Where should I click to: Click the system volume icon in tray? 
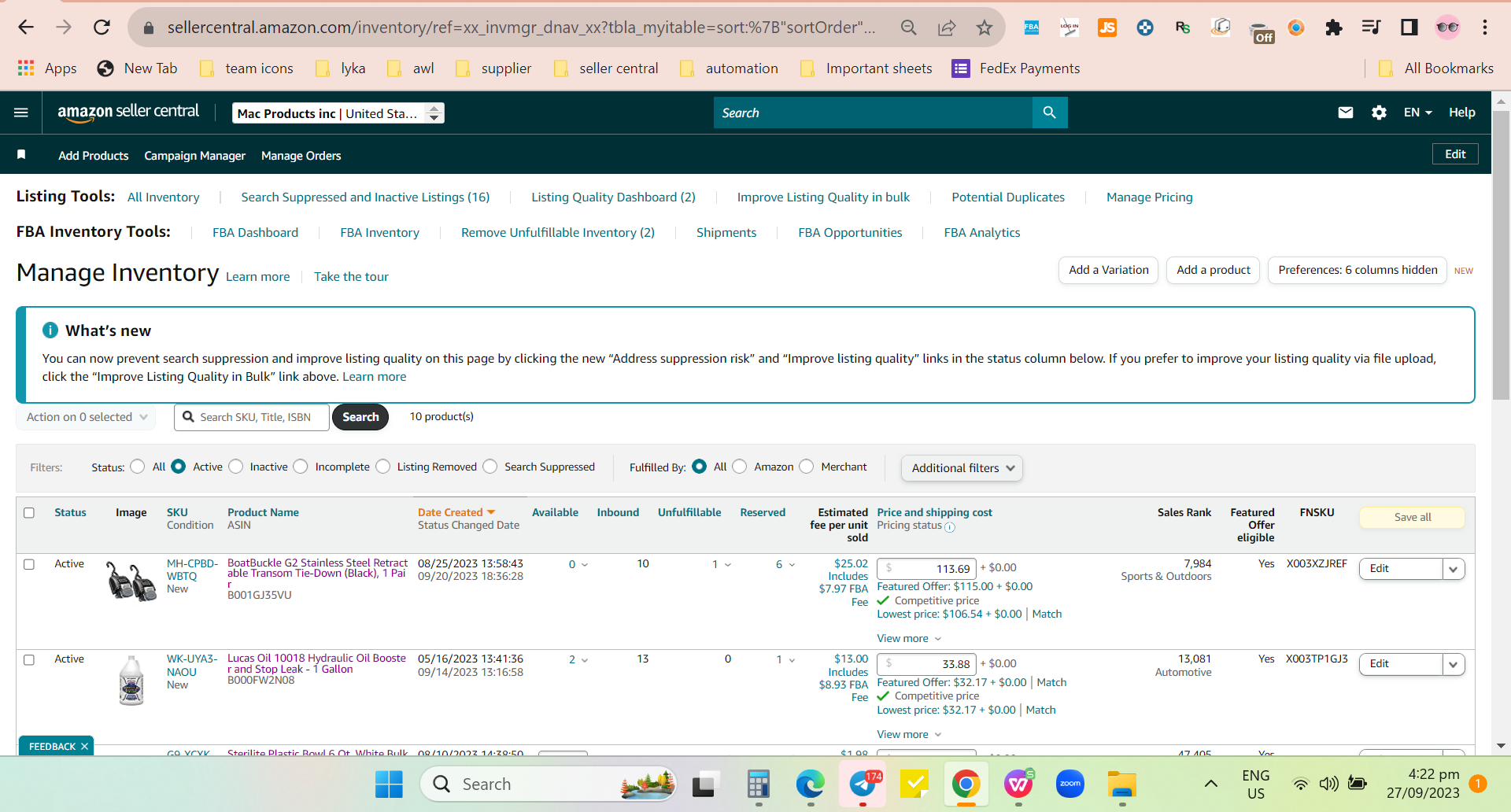pyautogui.click(x=1328, y=784)
